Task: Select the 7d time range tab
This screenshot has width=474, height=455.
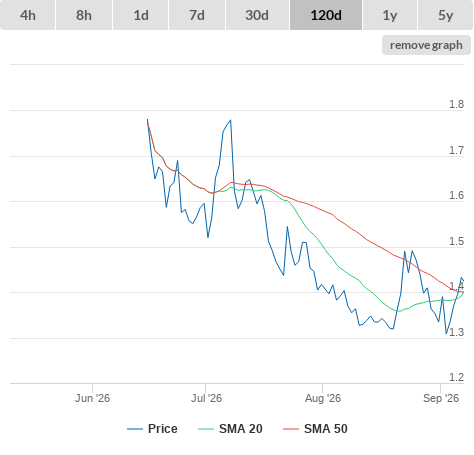Action: point(197,15)
